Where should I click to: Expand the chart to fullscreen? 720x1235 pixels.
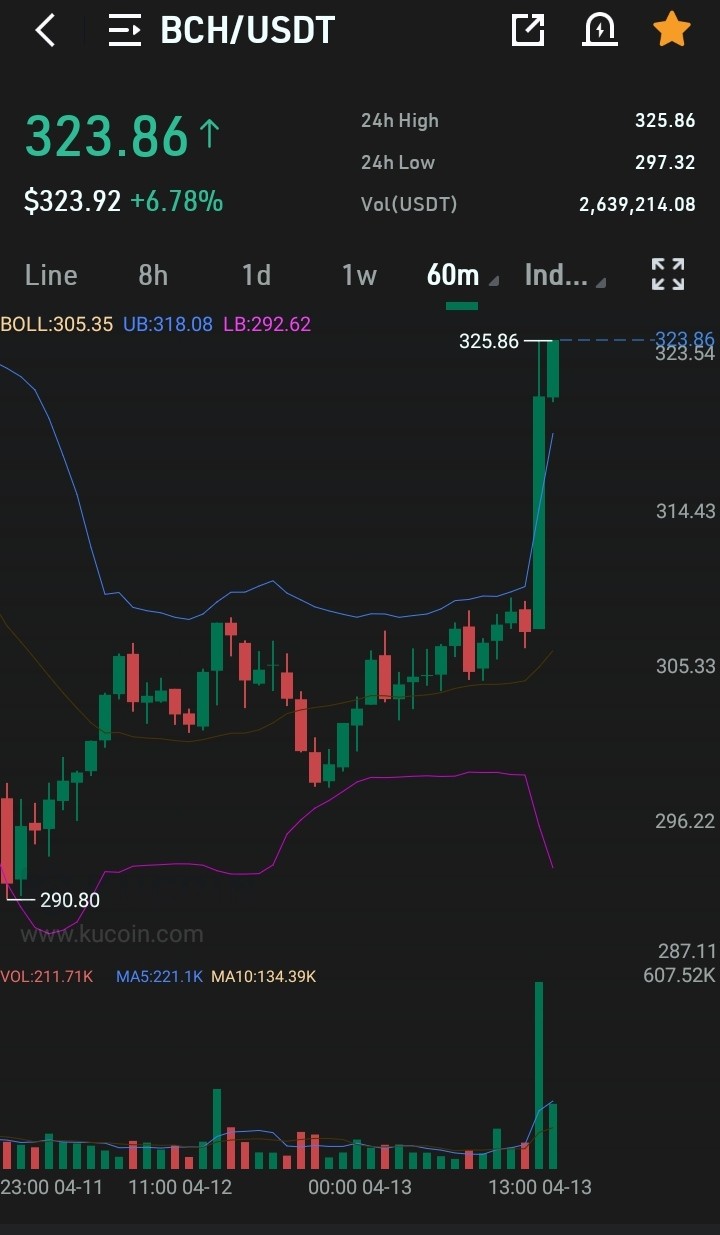[x=668, y=274]
